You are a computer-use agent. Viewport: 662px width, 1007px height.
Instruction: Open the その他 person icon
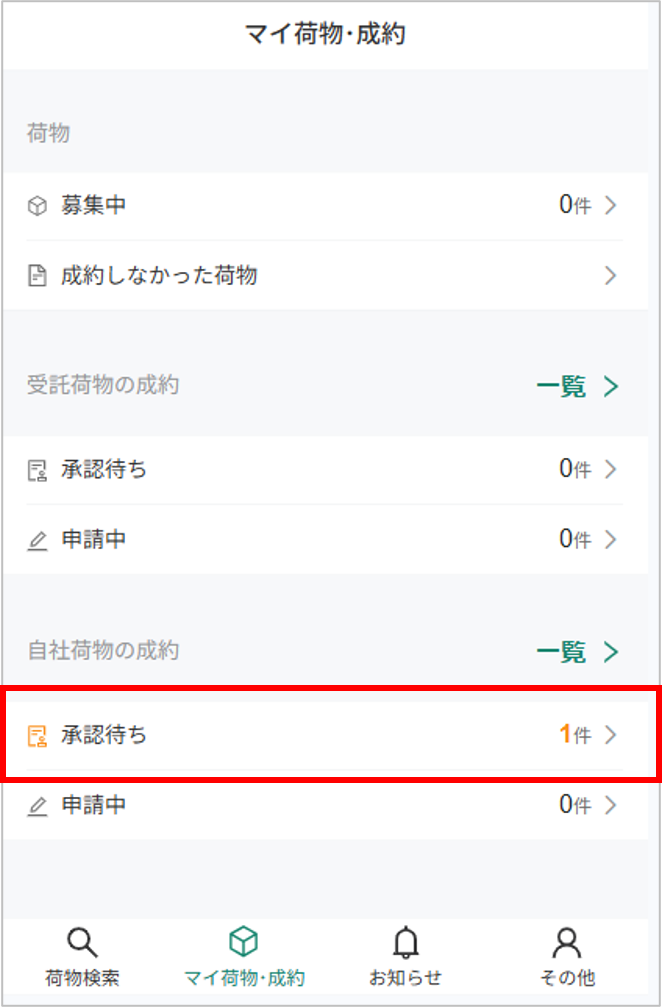567,942
